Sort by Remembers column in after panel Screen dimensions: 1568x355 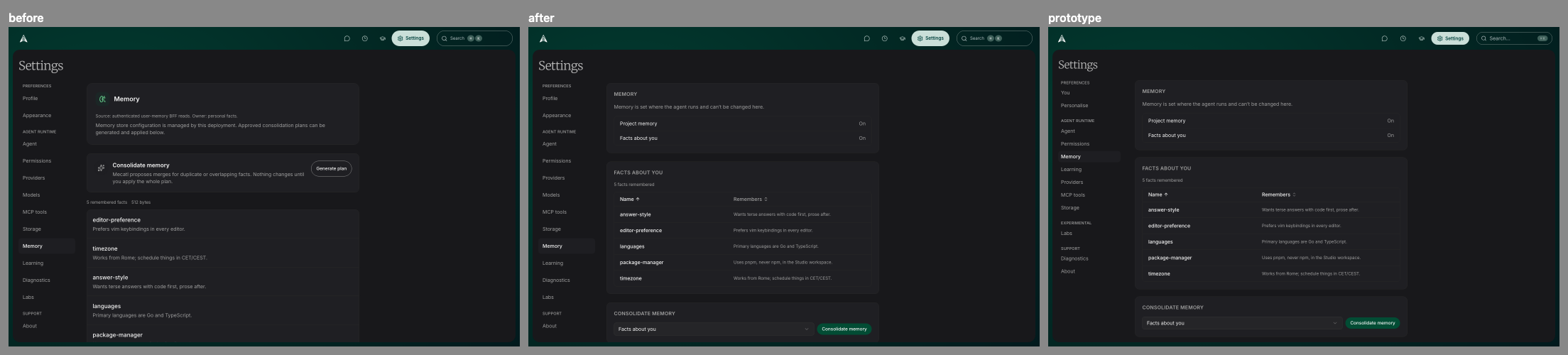coord(751,200)
